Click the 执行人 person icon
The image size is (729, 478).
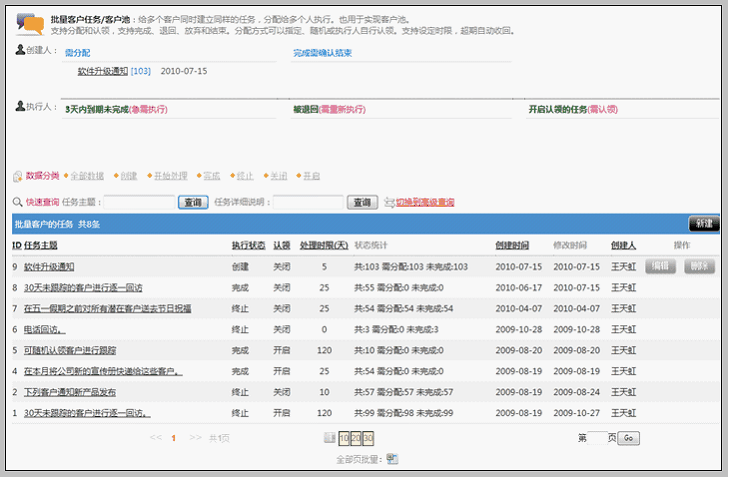click(20, 106)
